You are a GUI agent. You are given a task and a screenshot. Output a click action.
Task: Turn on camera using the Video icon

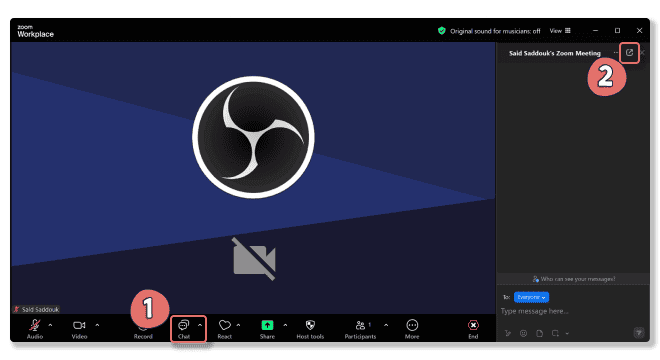[79, 325]
